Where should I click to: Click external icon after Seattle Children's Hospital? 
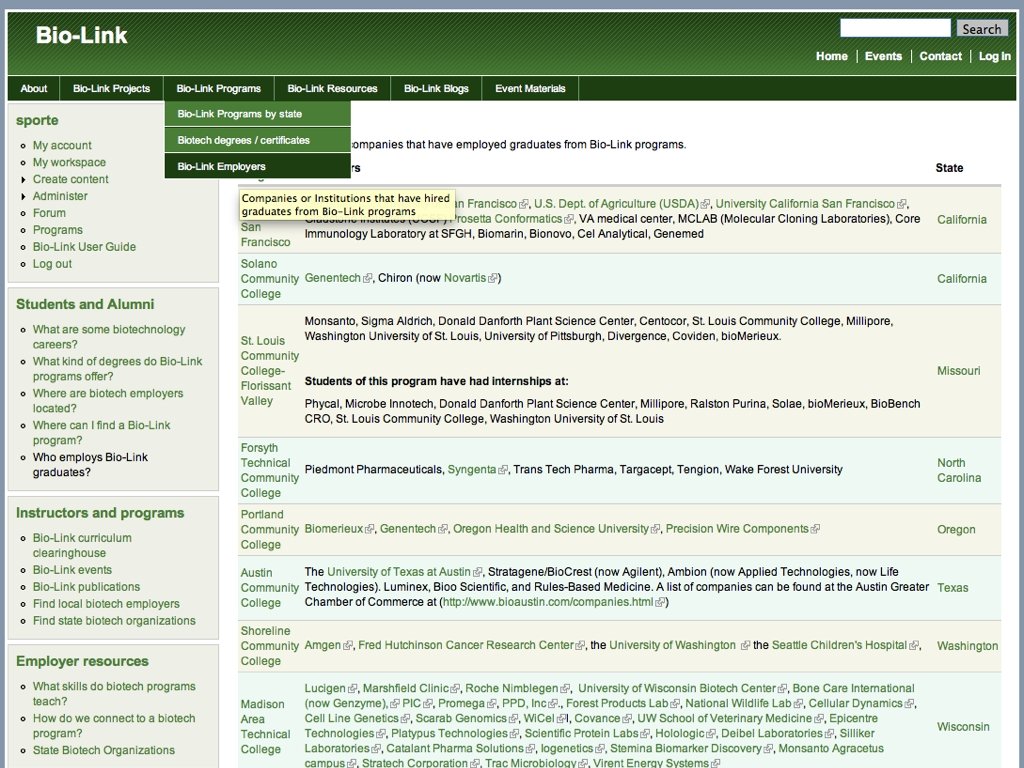pyautogui.click(x=914, y=646)
